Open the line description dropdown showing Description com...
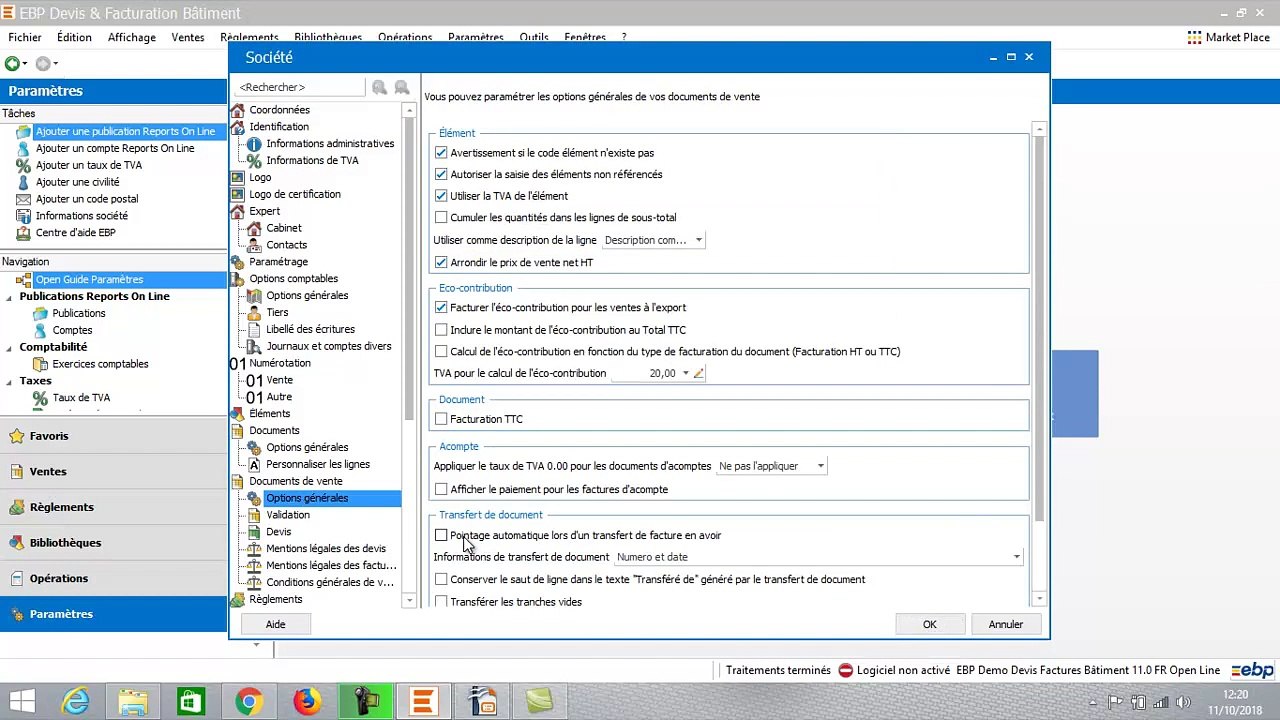 click(653, 240)
